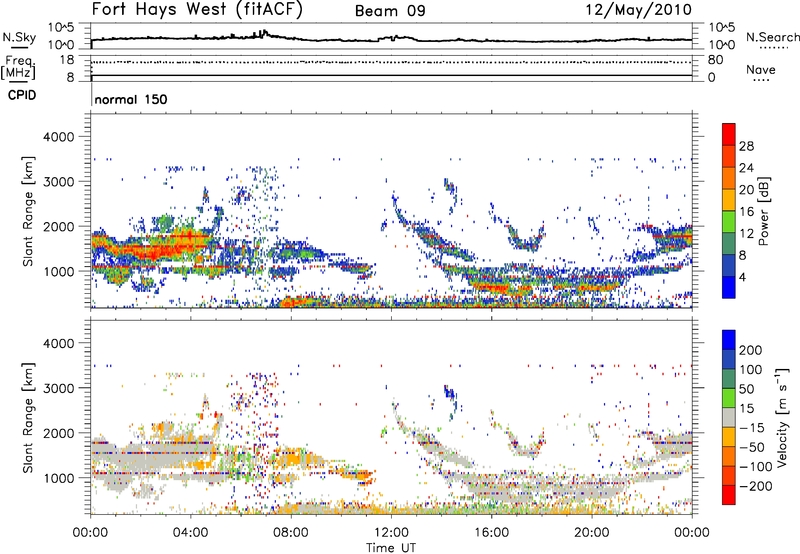Click the '4000' tick of the power panel
The image size is (800, 554).
59,137
